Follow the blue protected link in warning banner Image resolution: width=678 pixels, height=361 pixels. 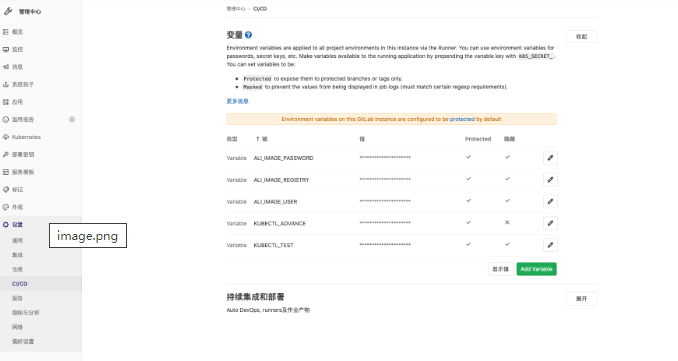(x=462, y=119)
